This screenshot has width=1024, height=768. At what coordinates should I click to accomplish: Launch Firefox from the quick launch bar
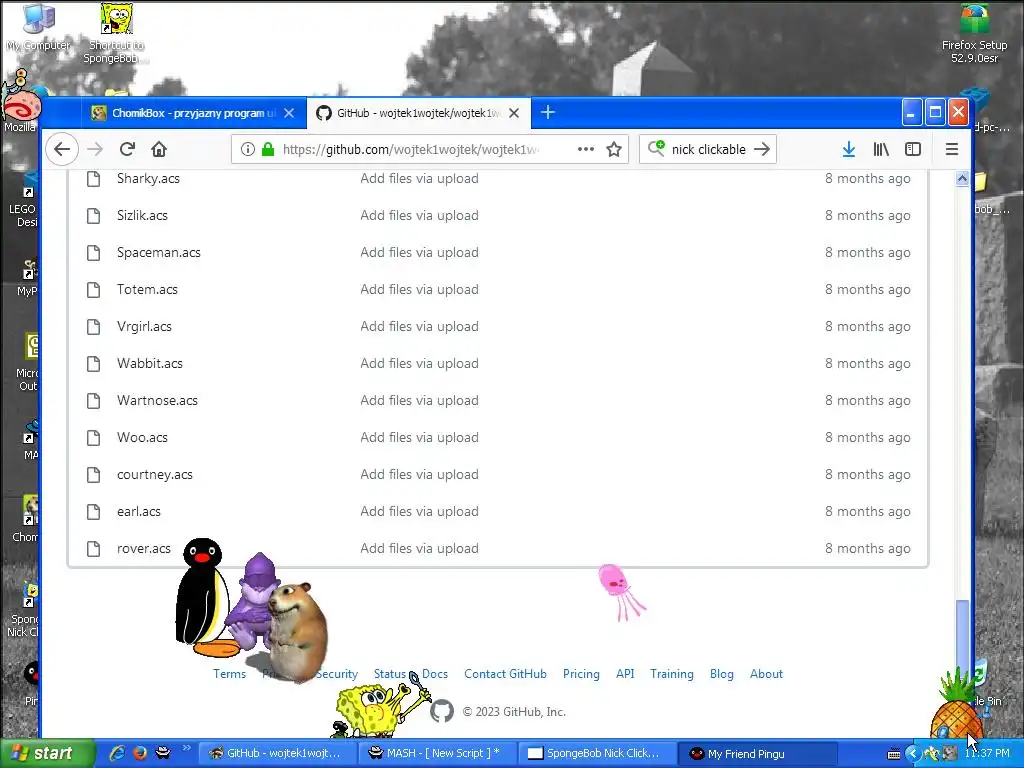[140, 753]
